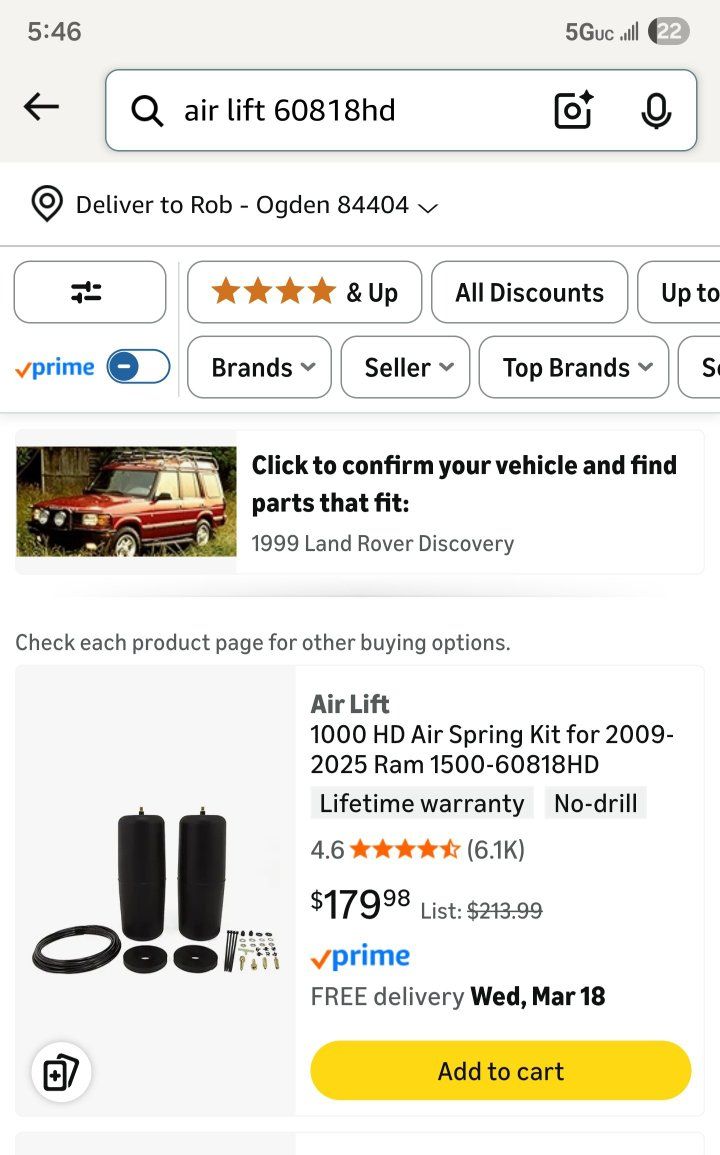This screenshot has width=720, height=1155.
Task: Tap the microphone voice search icon
Action: [656, 110]
